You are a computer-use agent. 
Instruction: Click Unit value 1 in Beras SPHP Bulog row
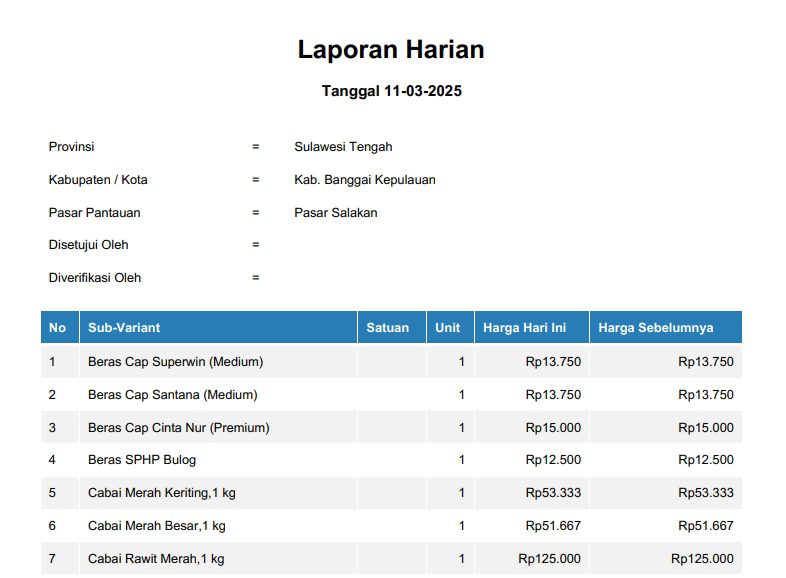click(x=462, y=460)
